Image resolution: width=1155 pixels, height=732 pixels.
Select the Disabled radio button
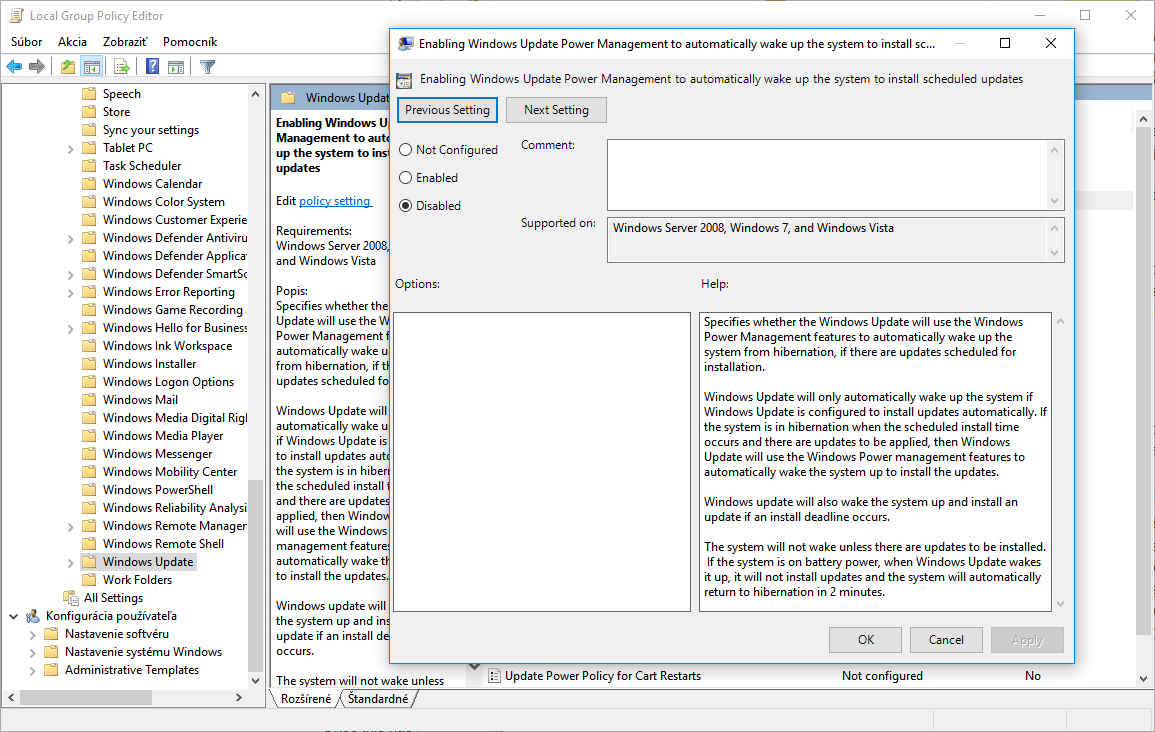(x=405, y=206)
